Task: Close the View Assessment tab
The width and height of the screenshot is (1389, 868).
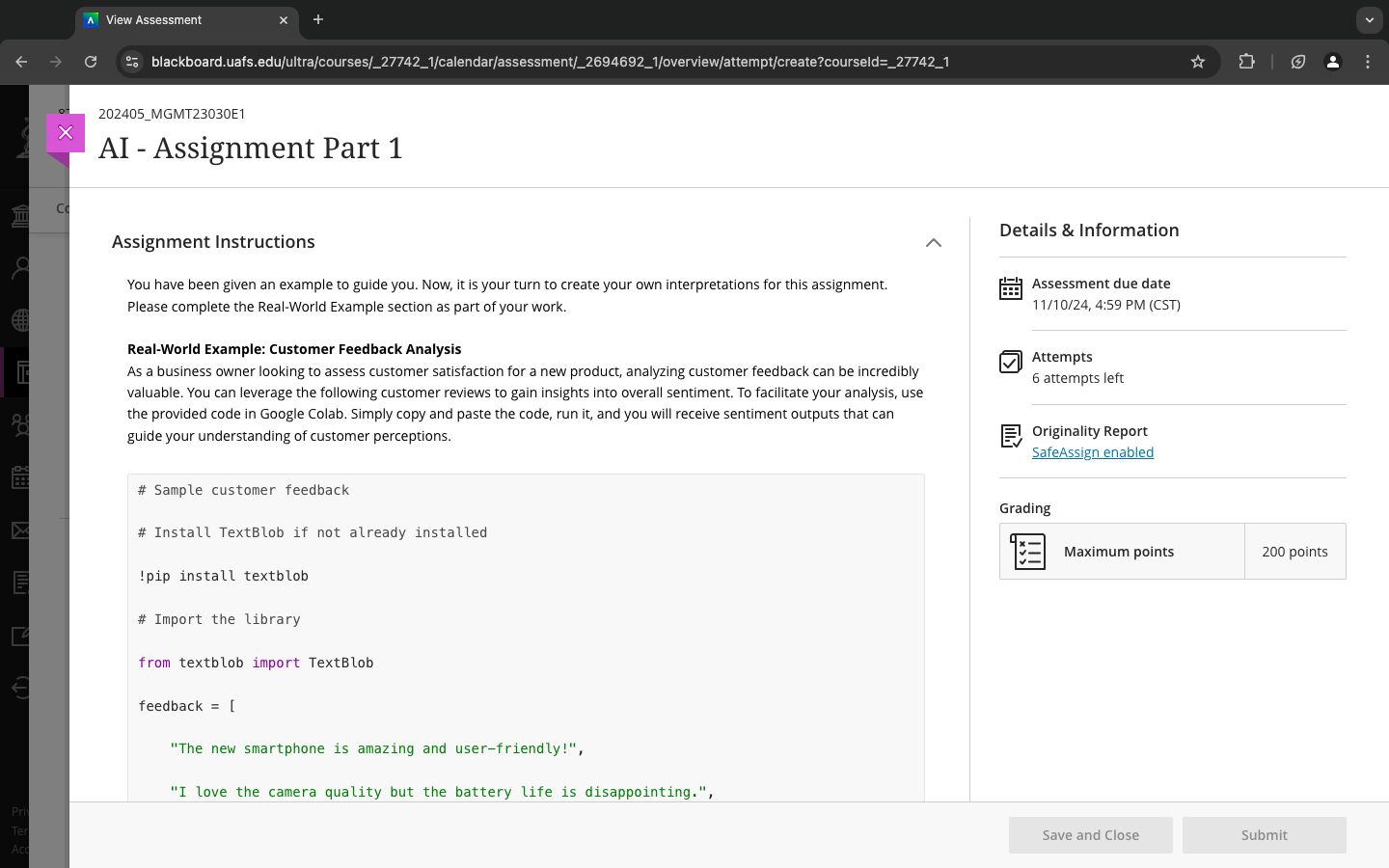Action: (x=284, y=20)
